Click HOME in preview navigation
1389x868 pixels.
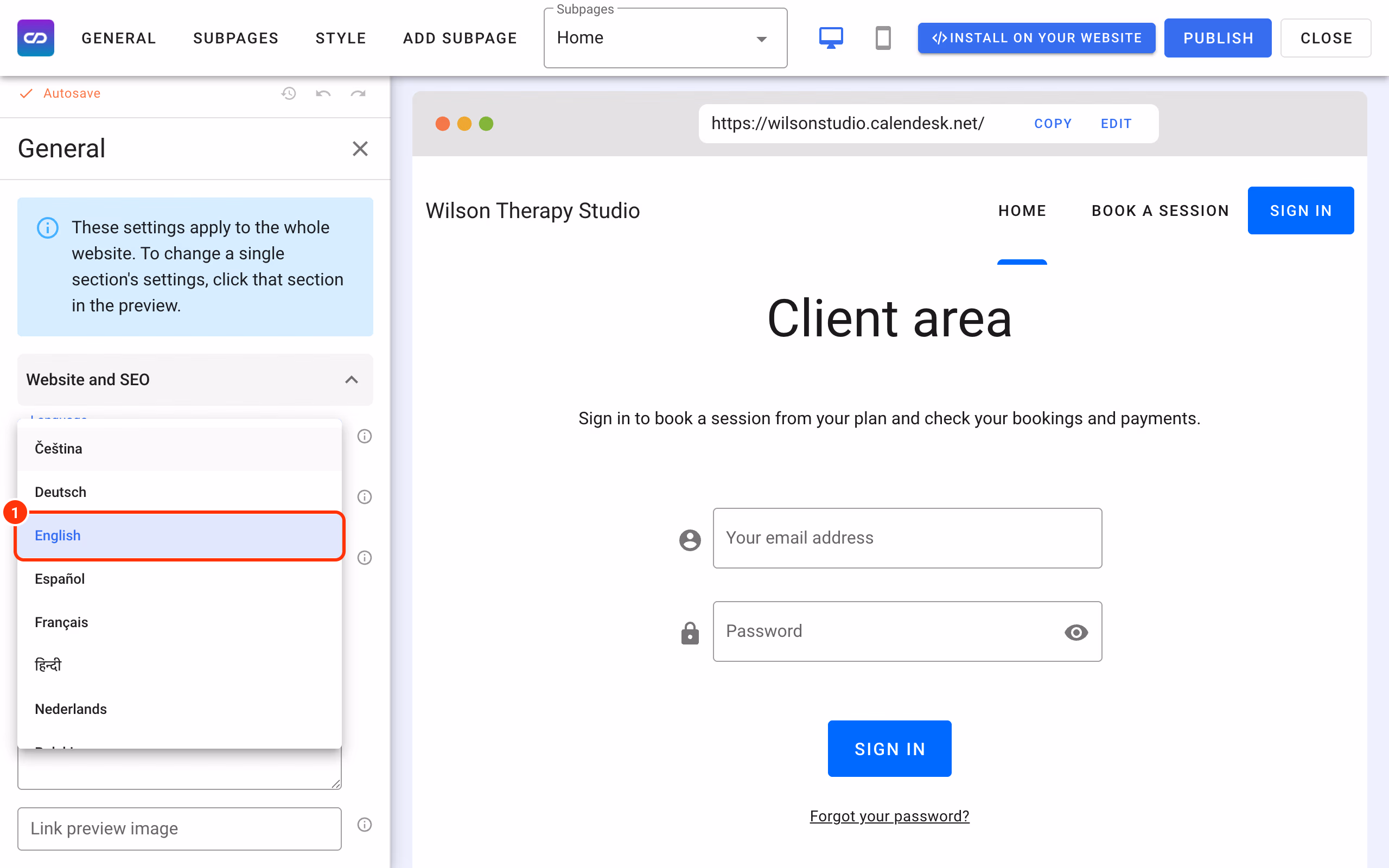(1022, 210)
